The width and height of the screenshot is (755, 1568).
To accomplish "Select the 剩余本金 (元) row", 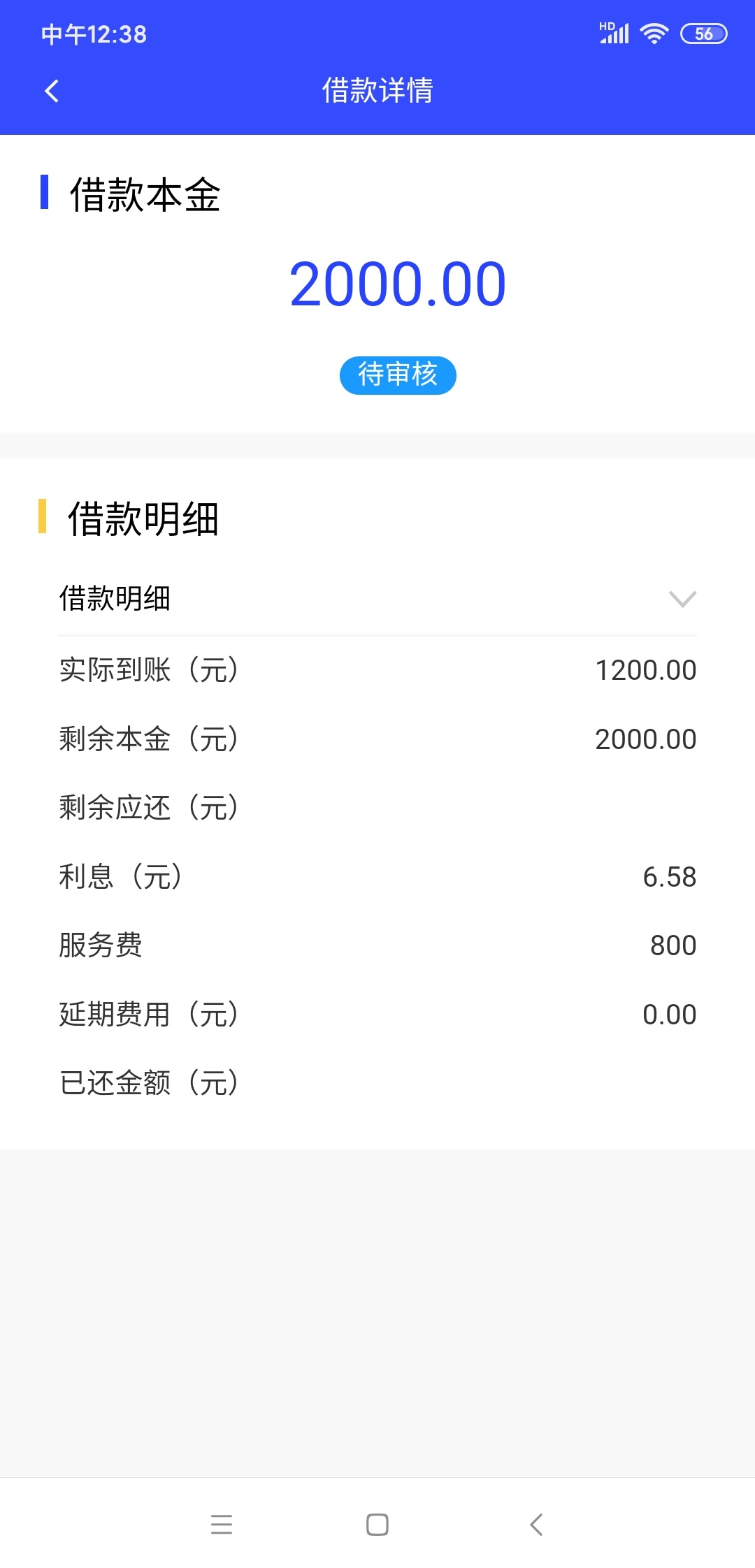I will pos(377,739).
